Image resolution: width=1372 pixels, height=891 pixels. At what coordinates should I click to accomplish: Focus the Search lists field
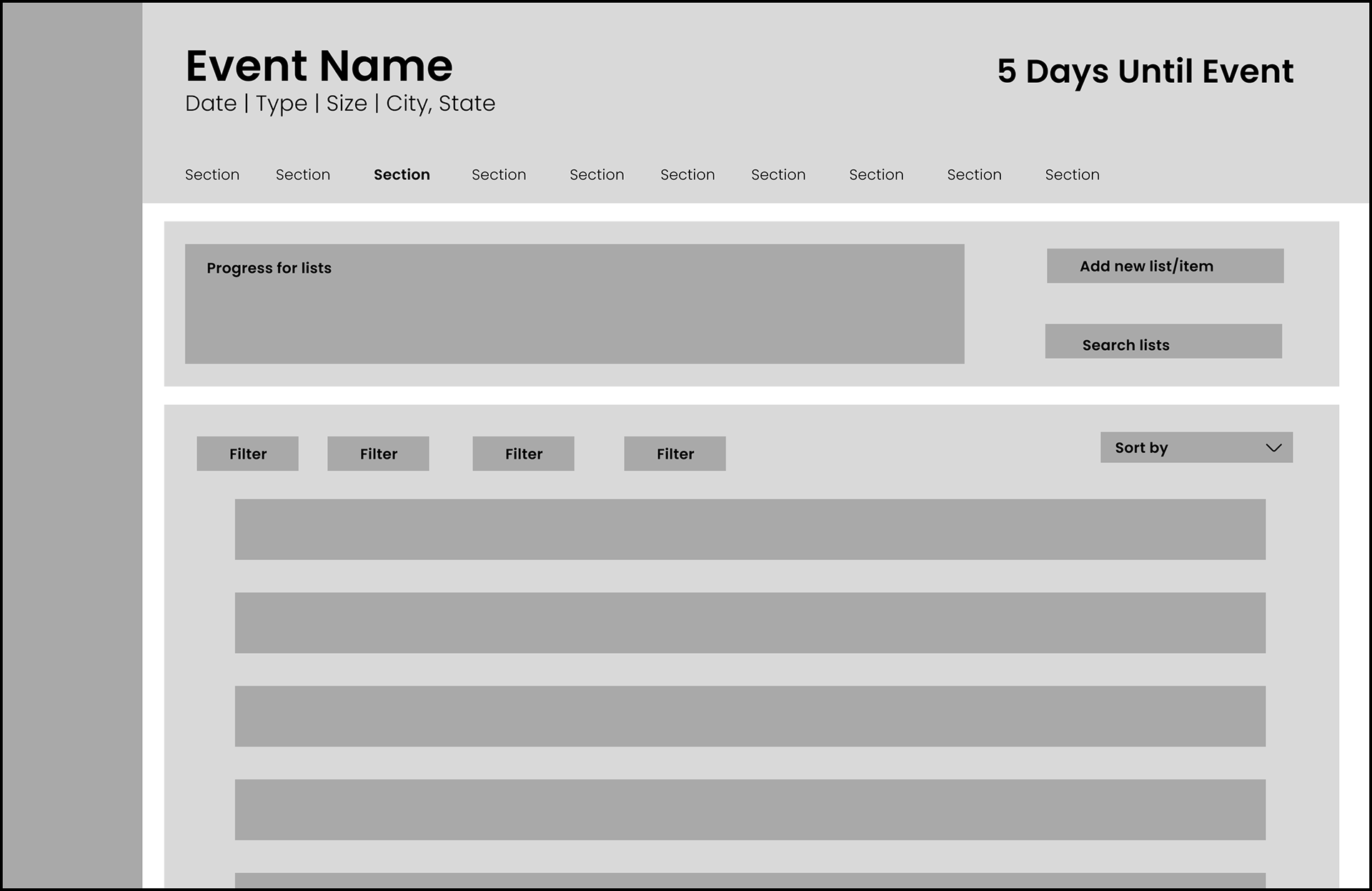(1163, 342)
